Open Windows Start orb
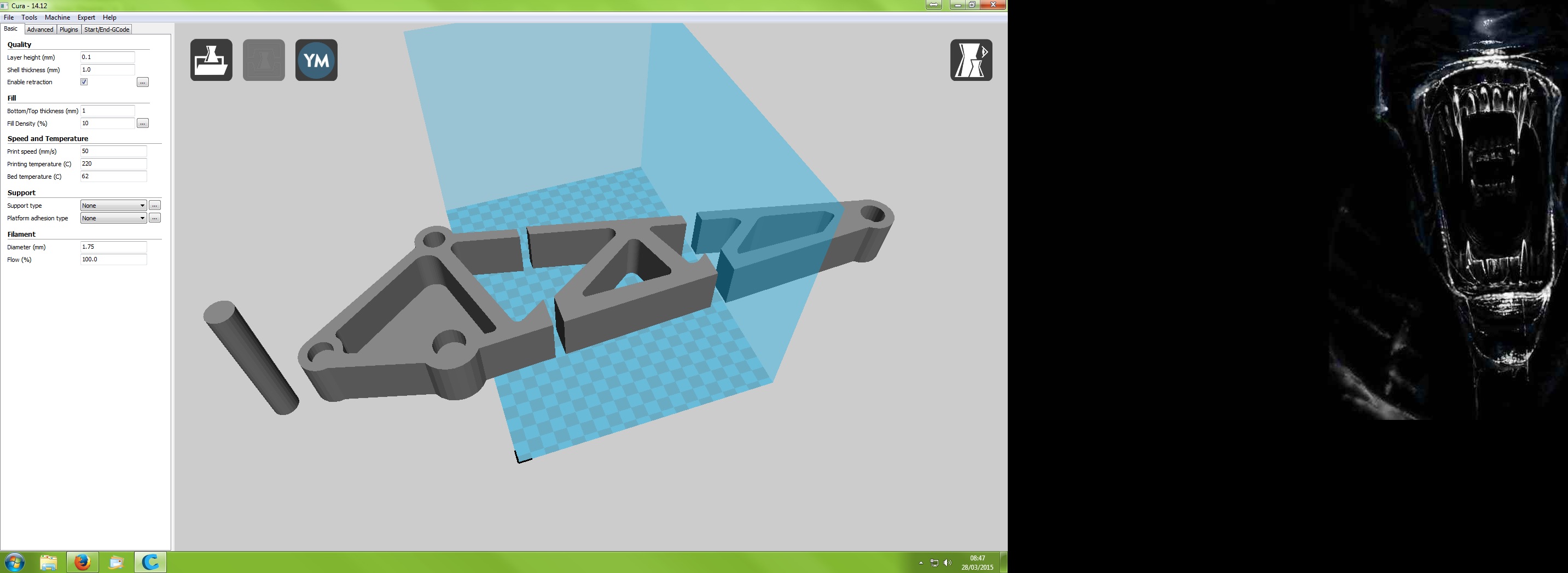The height and width of the screenshot is (573, 1568). tap(15, 562)
